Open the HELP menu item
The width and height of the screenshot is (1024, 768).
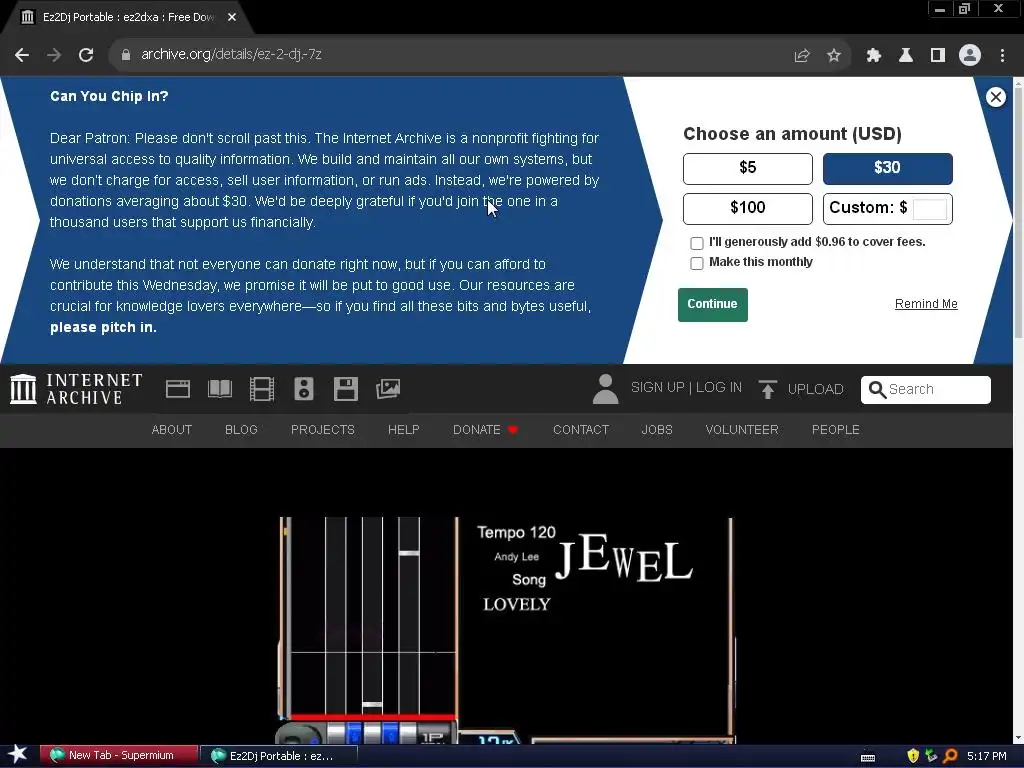point(404,430)
